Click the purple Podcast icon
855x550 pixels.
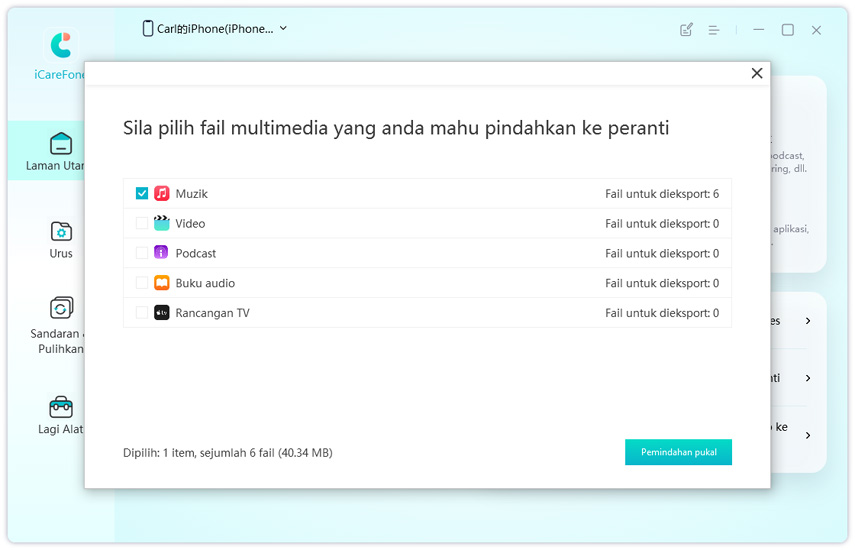point(162,253)
